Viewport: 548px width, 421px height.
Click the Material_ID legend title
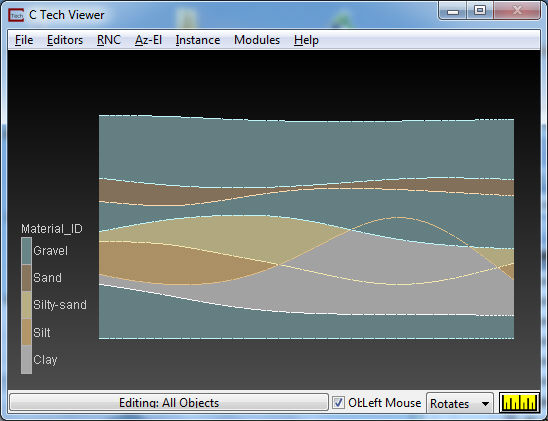click(52, 229)
